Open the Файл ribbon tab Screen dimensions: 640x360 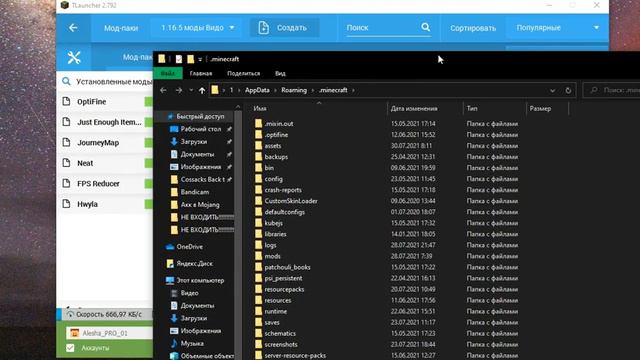[168, 73]
